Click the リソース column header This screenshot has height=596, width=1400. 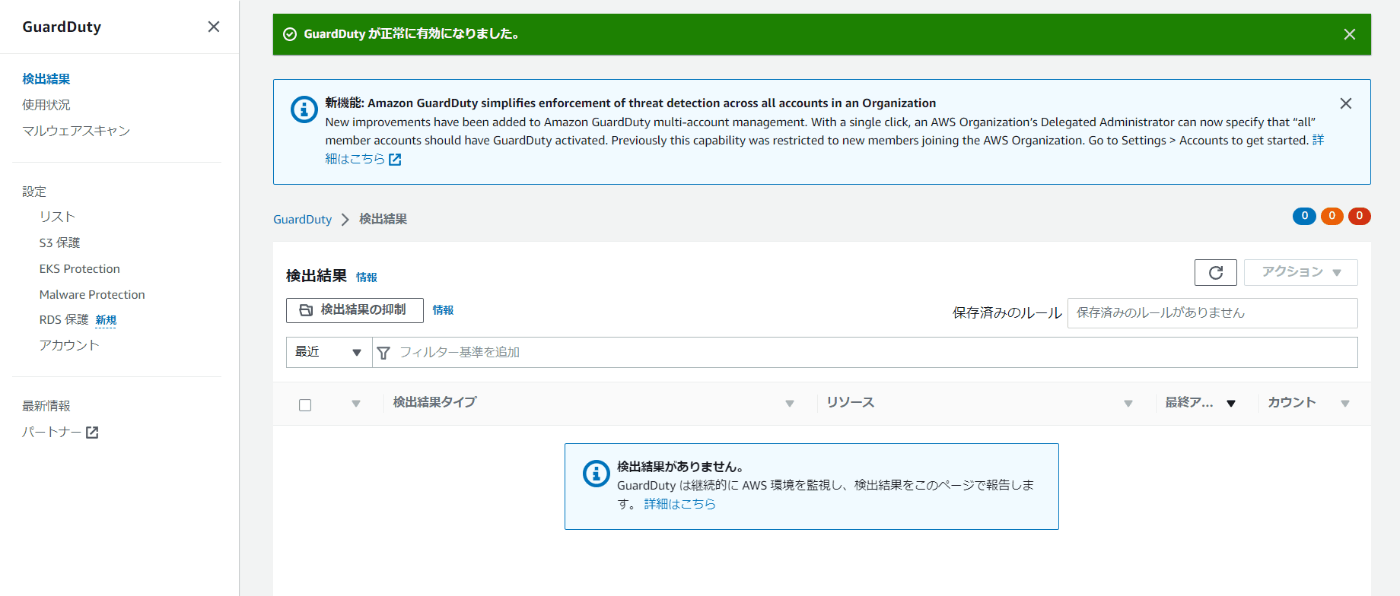[x=850, y=403]
